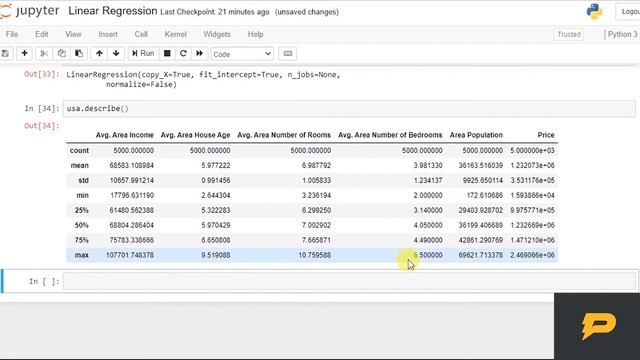Open the command palette keyboard icon
Viewport: 640px width, 360px height.
coord(288,53)
